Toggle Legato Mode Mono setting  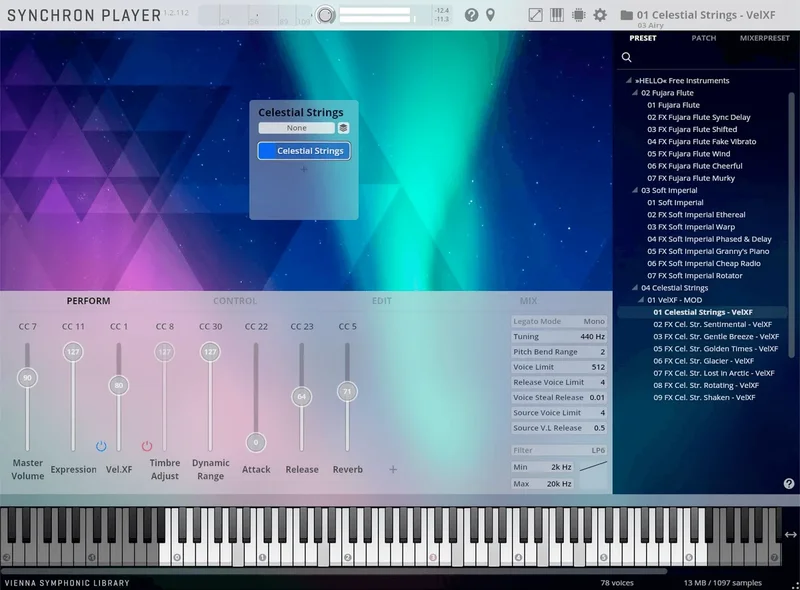click(559, 321)
